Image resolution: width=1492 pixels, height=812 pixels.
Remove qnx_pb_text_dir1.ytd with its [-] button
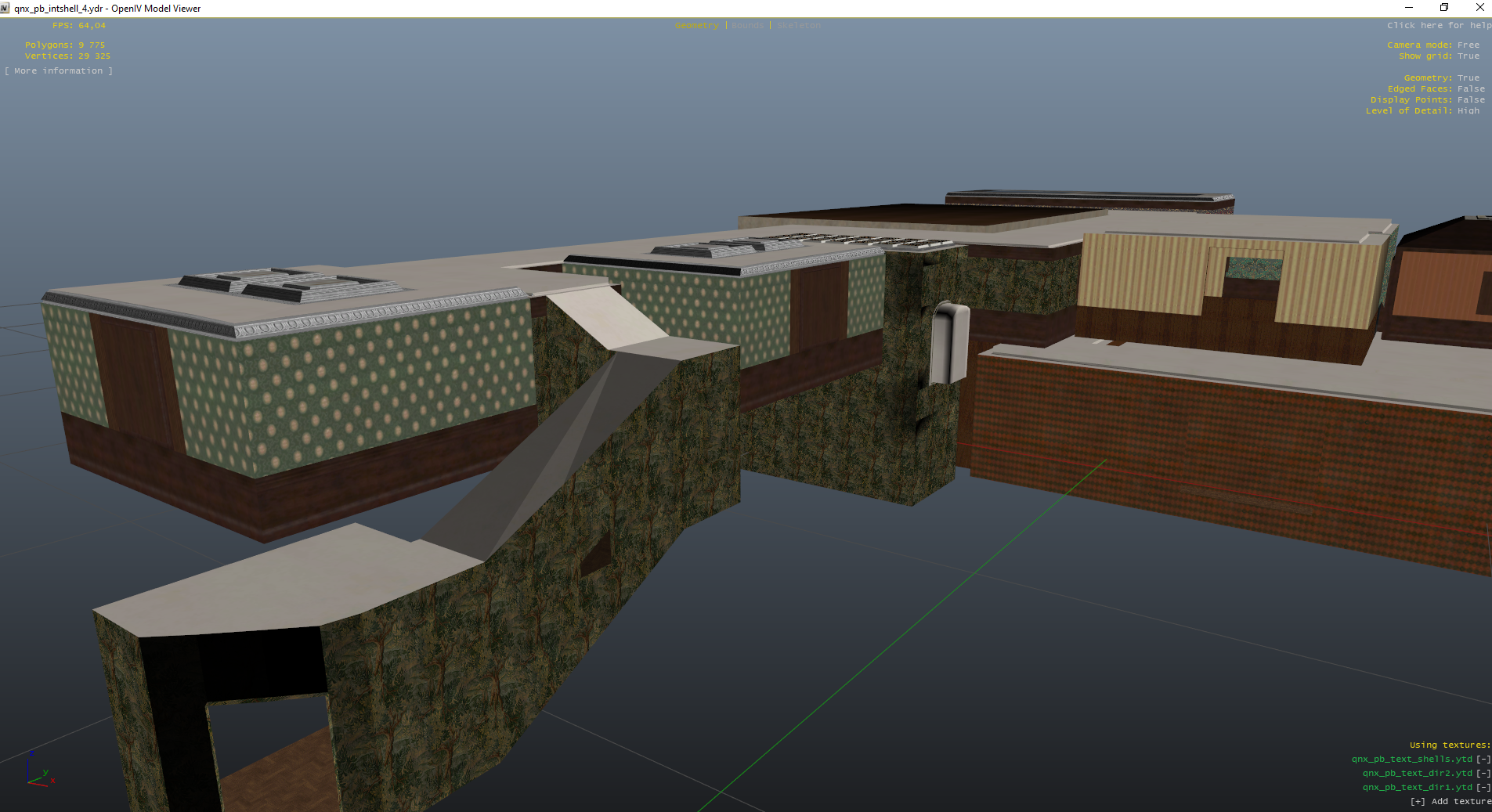click(x=1483, y=788)
